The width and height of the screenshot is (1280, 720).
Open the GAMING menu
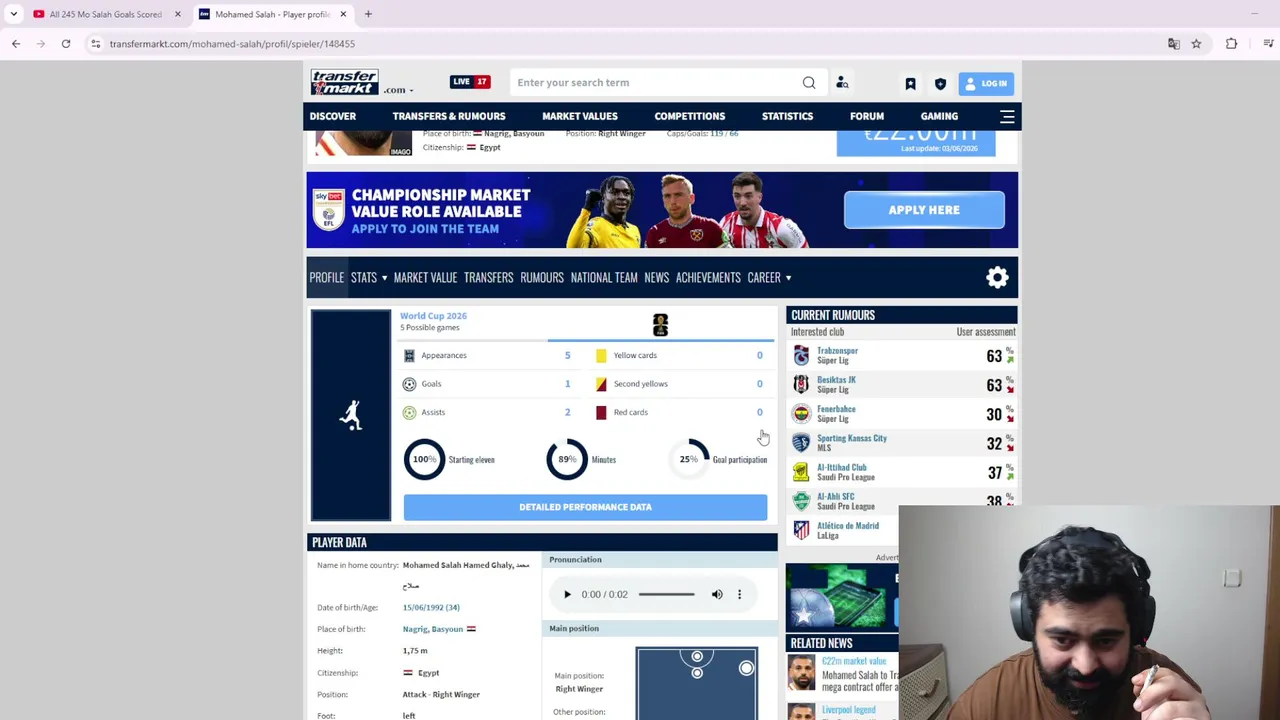939,116
